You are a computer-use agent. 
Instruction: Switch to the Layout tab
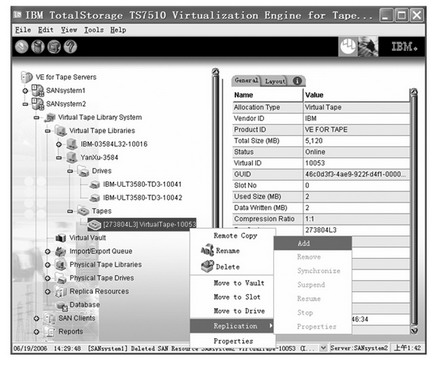[x=275, y=81]
